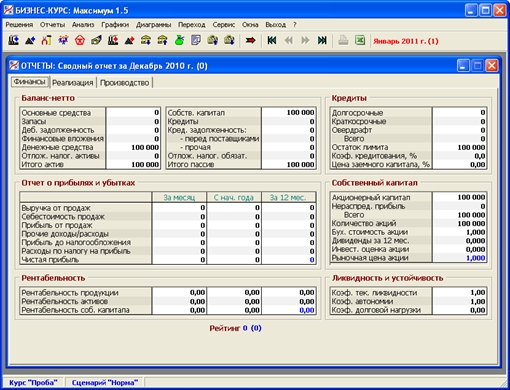Open the Сервис menu
The image size is (510, 390).
[224, 25]
